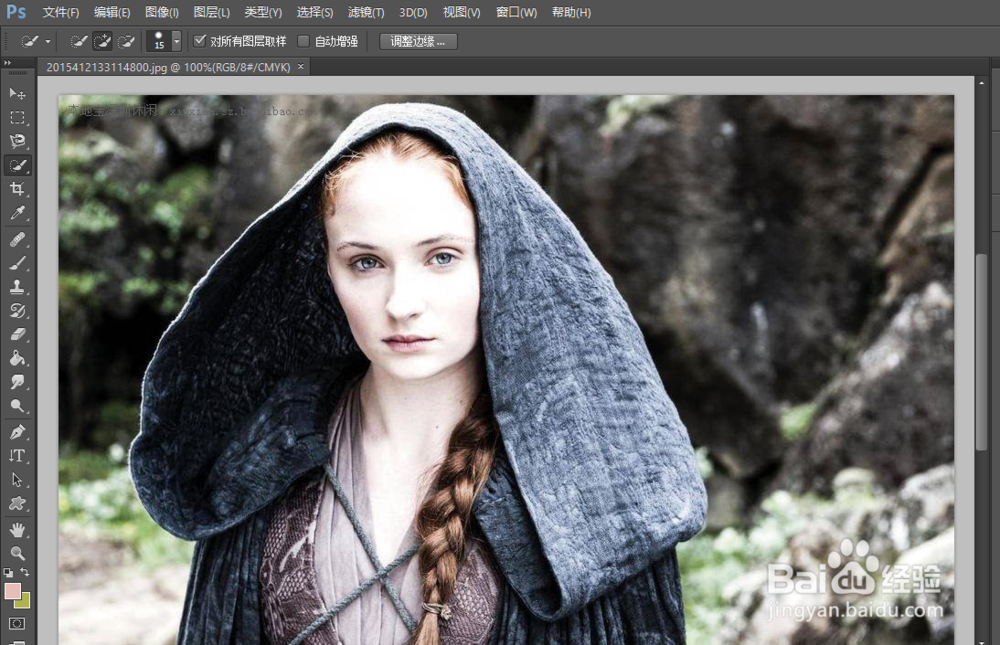Open the 编辑(E) menu
1000x645 pixels.
(x=112, y=12)
